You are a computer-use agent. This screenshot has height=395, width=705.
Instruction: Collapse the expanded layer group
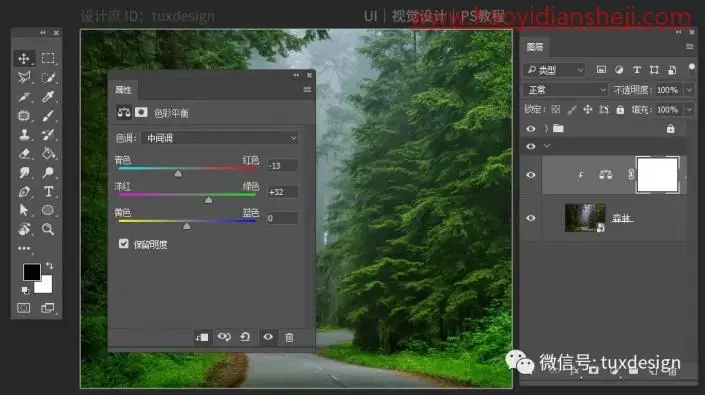(x=547, y=146)
